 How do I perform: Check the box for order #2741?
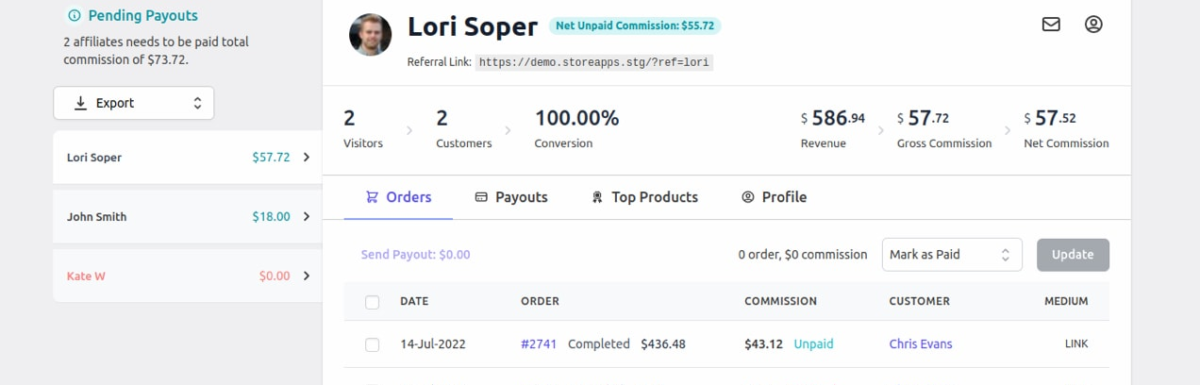pyautogui.click(x=373, y=344)
